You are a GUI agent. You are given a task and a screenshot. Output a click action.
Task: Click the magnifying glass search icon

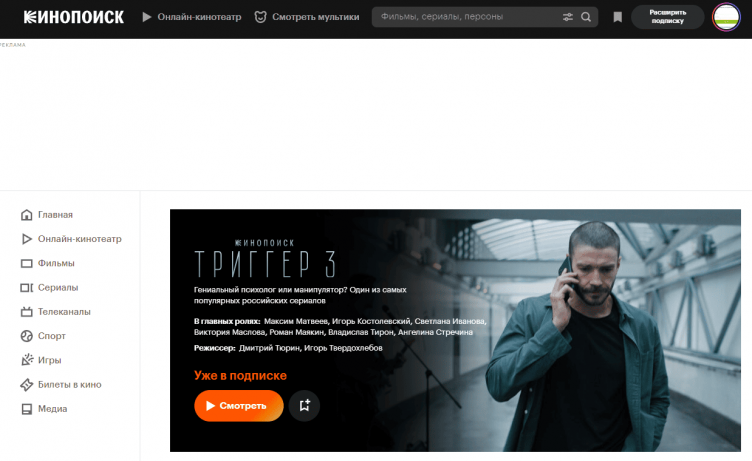[x=586, y=17]
